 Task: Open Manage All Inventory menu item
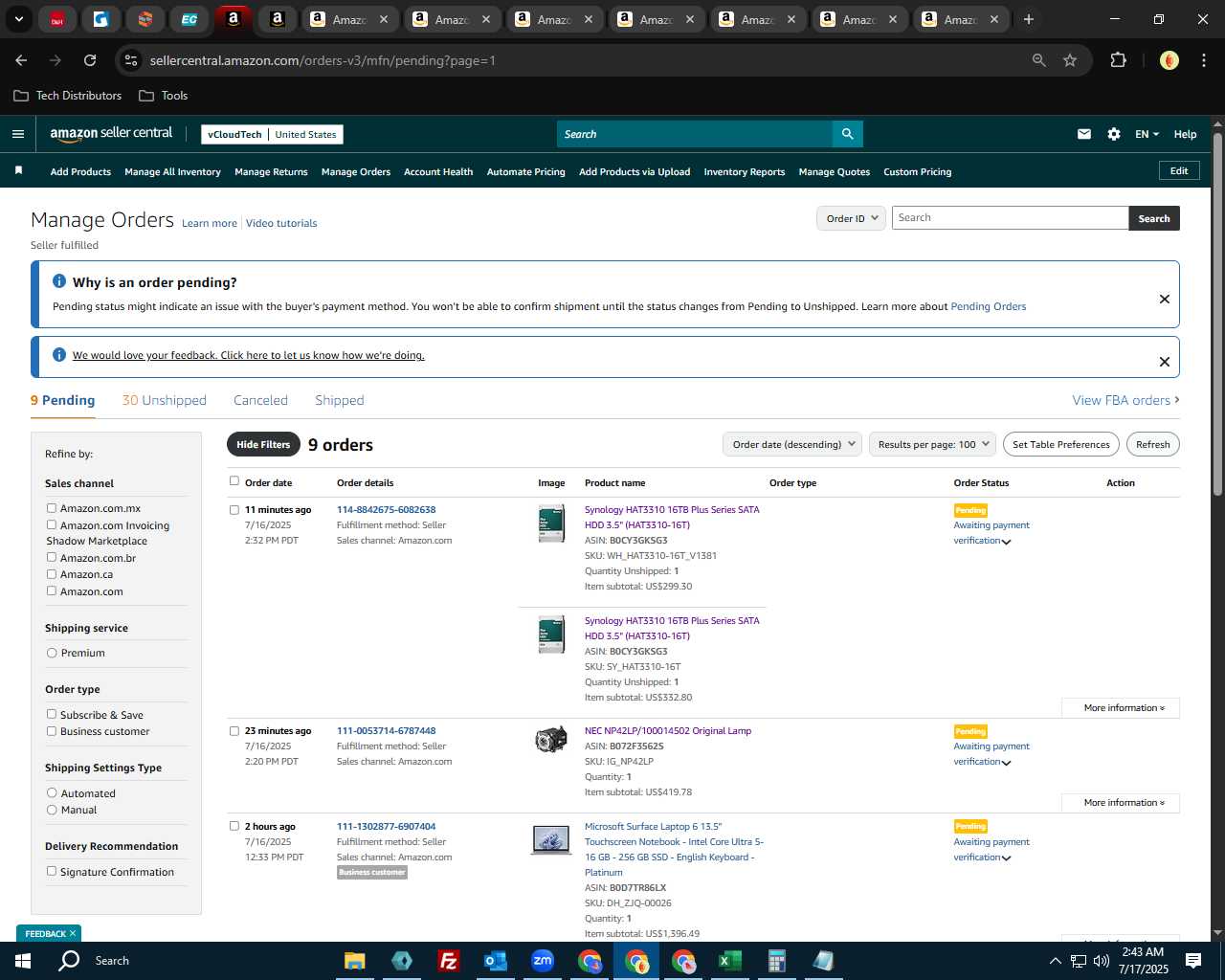point(172,172)
